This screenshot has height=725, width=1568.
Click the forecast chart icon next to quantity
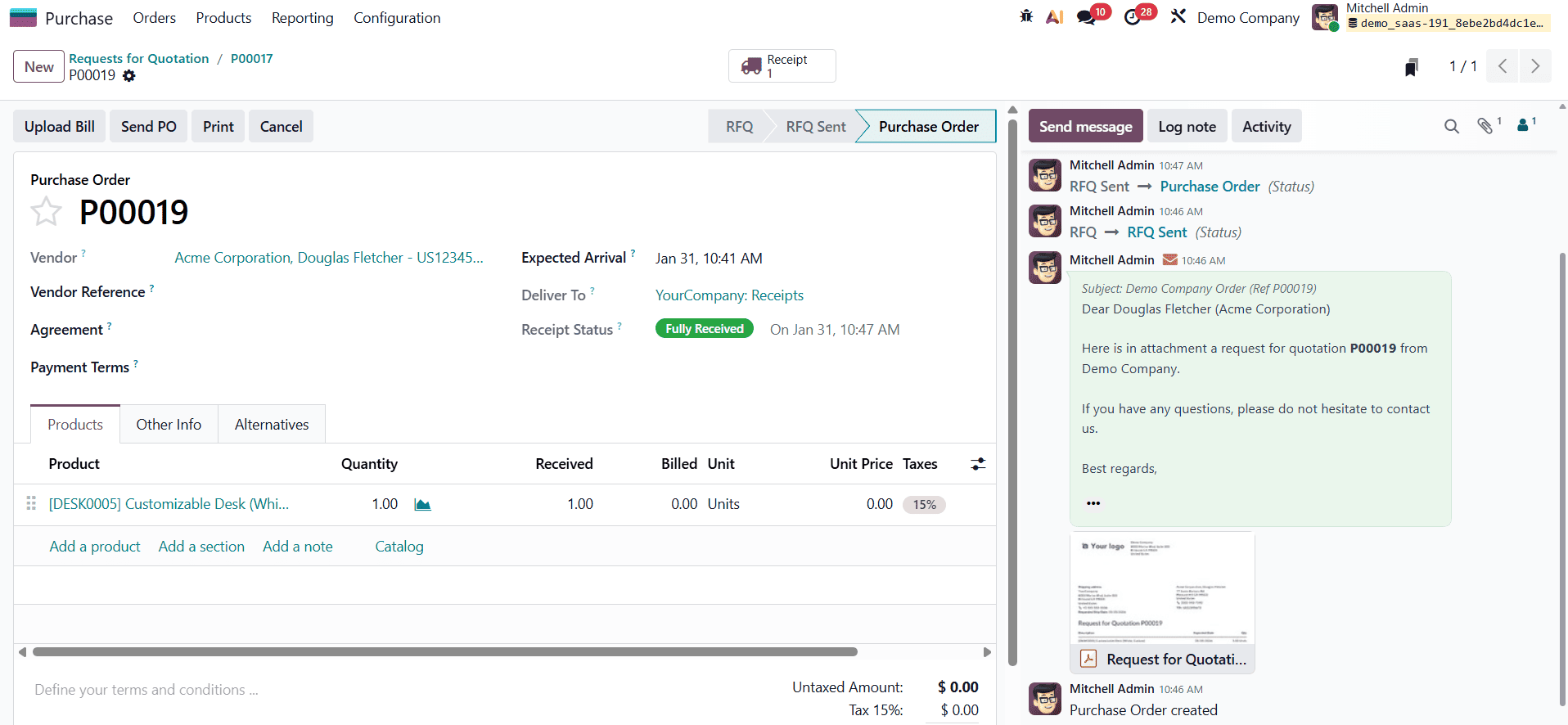[422, 505]
